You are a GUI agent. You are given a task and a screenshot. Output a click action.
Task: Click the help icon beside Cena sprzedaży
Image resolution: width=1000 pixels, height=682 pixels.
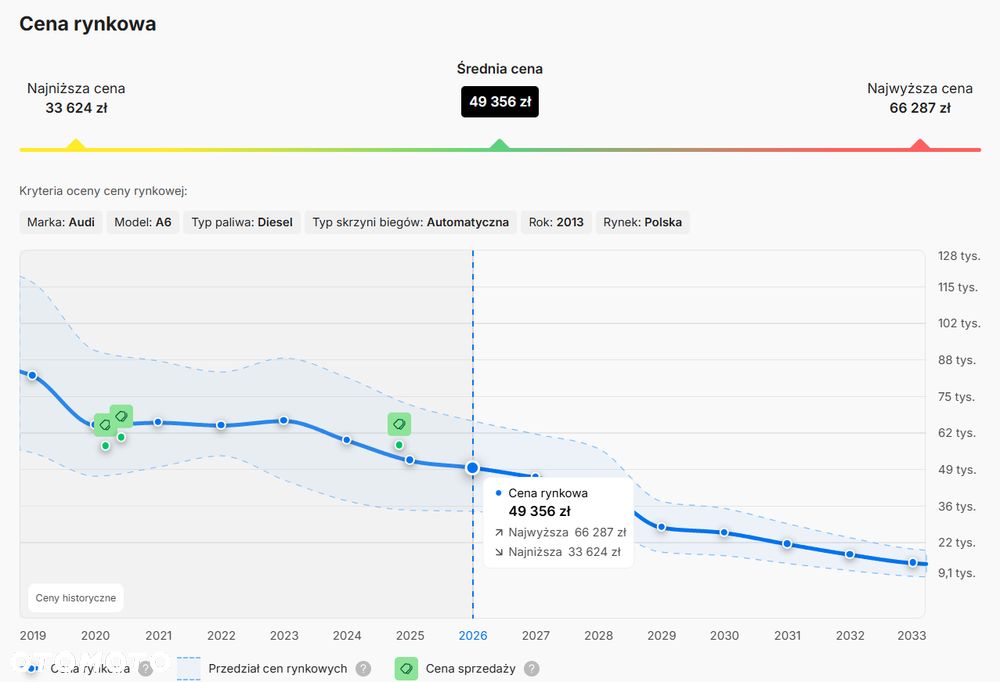(532, 669)
